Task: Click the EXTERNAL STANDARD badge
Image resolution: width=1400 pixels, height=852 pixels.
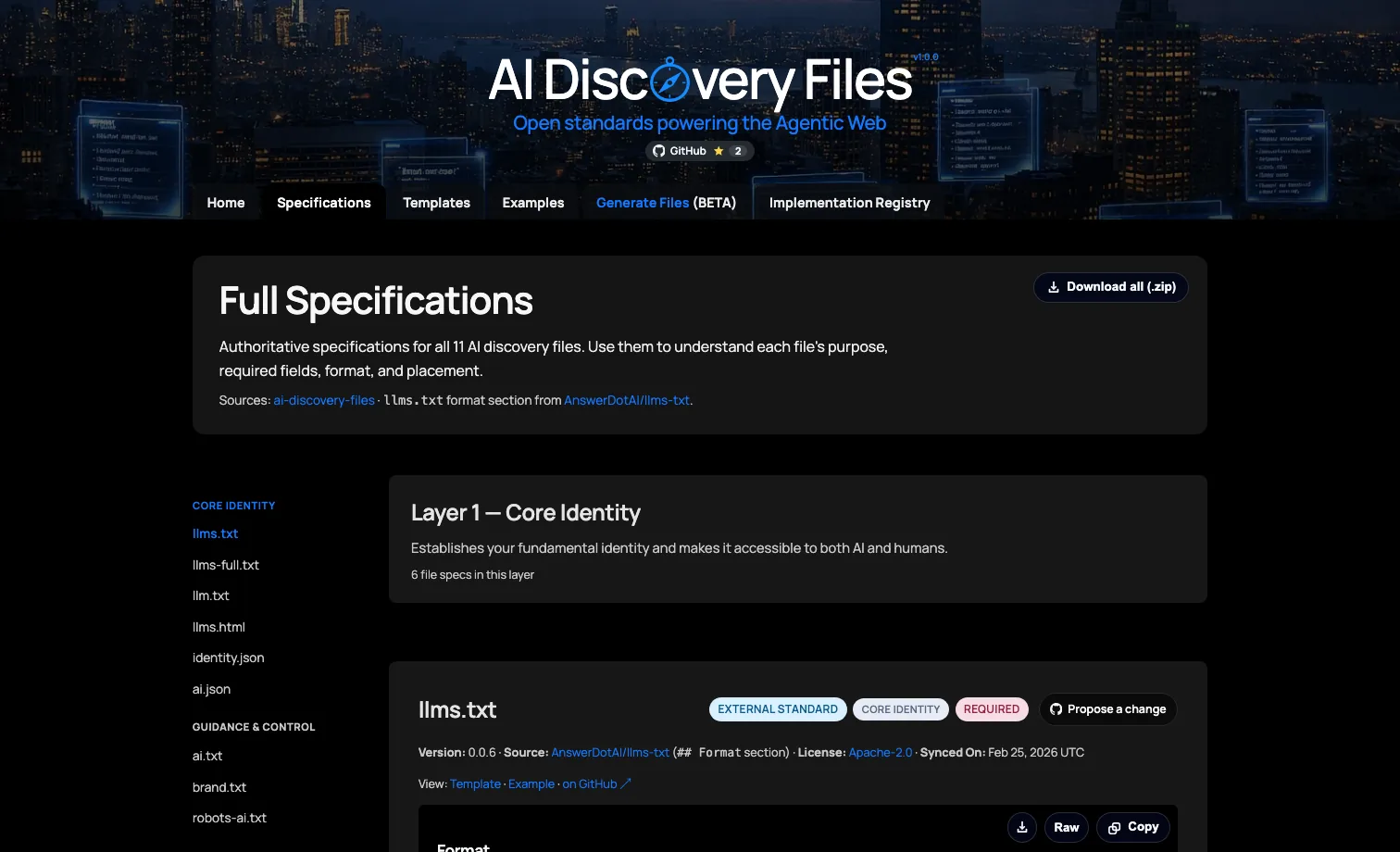Action: point(778,709)
